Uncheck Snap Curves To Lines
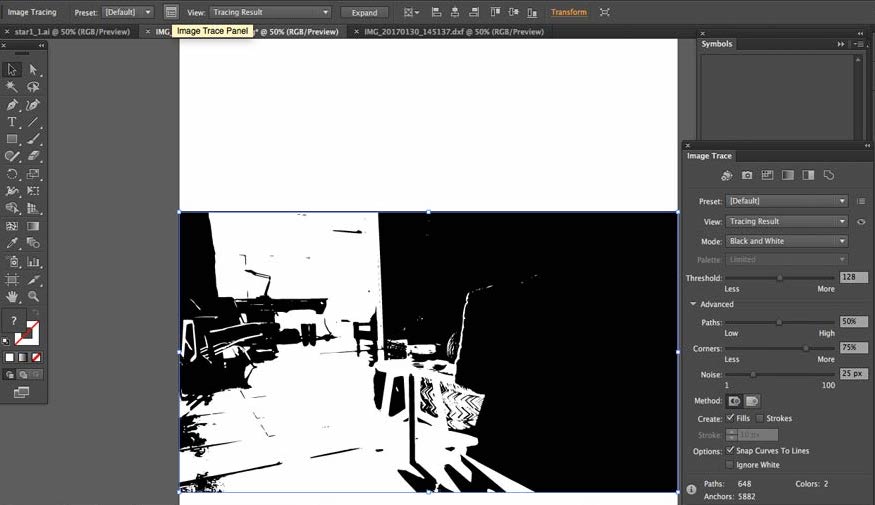 pos(729,451)
